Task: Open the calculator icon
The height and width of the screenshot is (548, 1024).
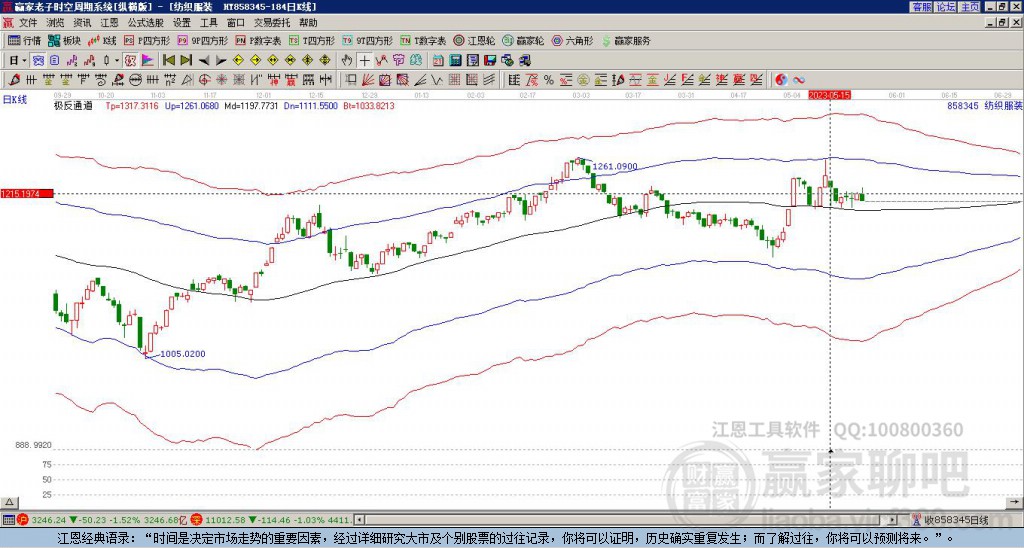Action: [x=456, y=61]
